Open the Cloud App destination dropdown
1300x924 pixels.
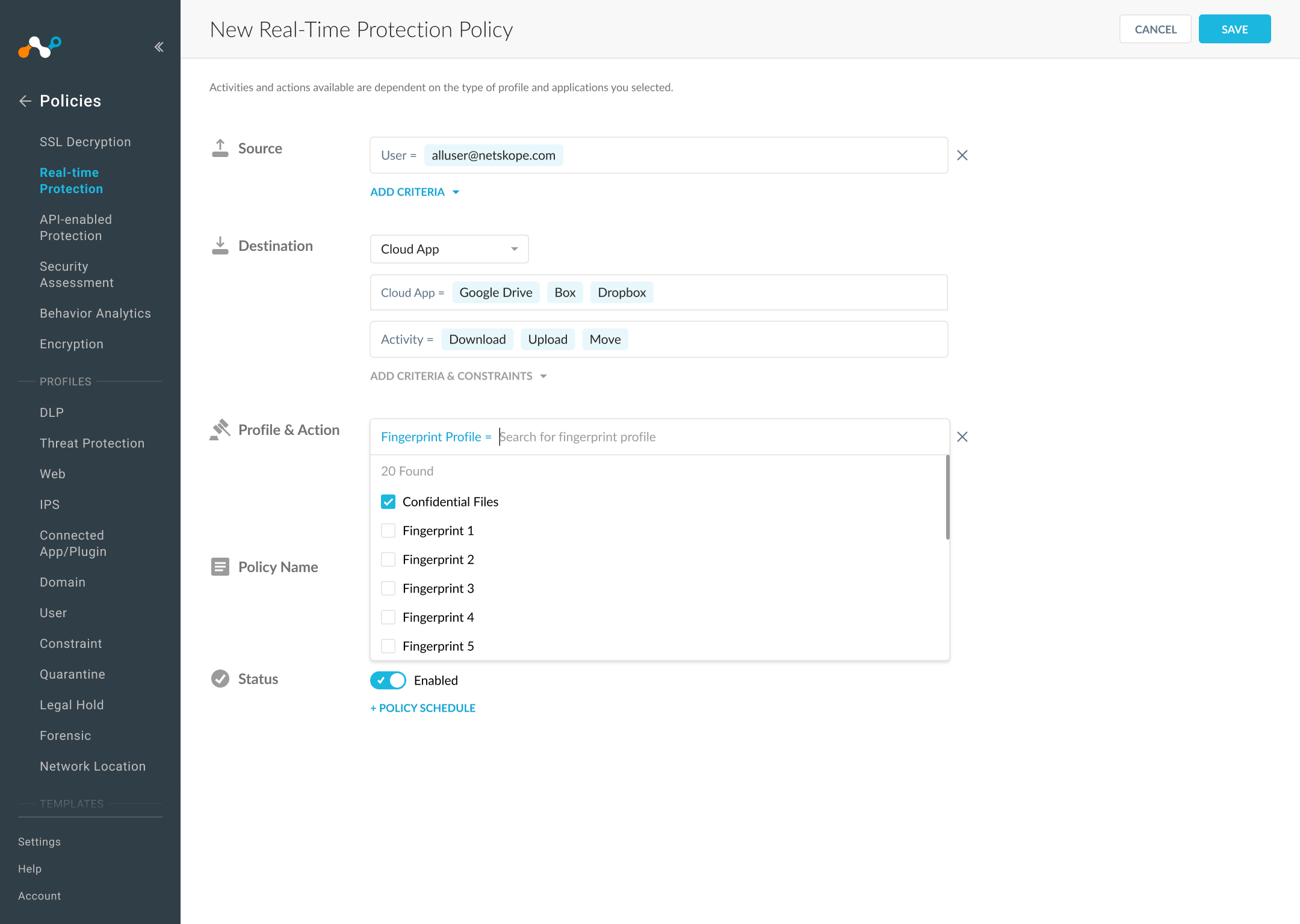pyautogui.click(x=449, y=249)
